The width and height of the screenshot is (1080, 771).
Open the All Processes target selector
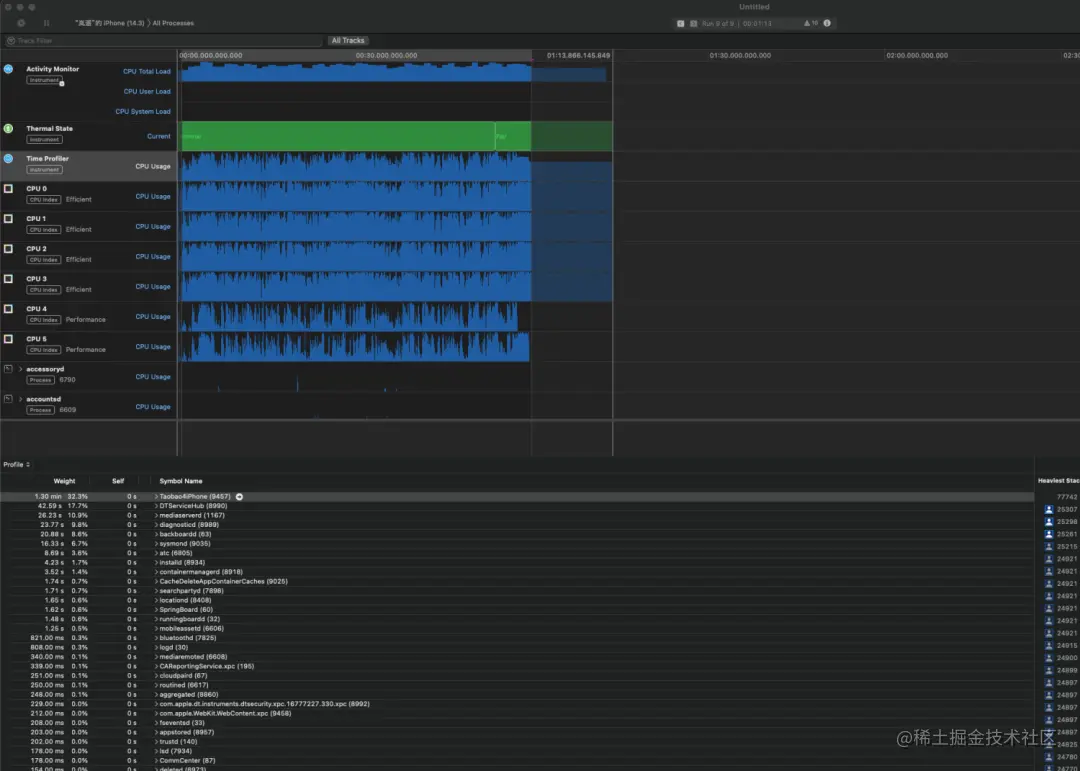(173, 23)
